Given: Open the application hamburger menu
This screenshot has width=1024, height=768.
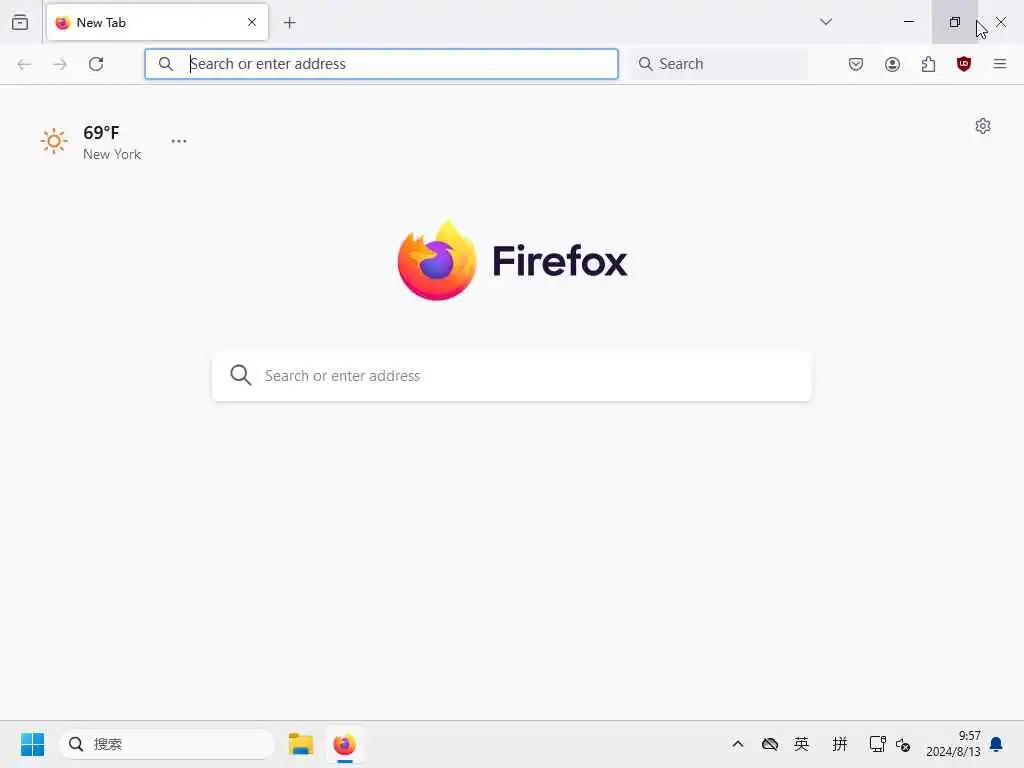Looking at the screenshot, I should (1000, 64).
